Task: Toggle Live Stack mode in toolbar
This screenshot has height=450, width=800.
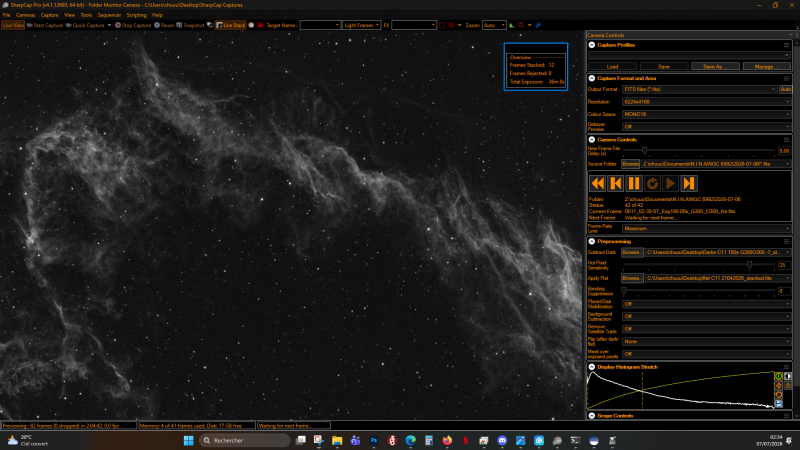Action: point(231,25)
